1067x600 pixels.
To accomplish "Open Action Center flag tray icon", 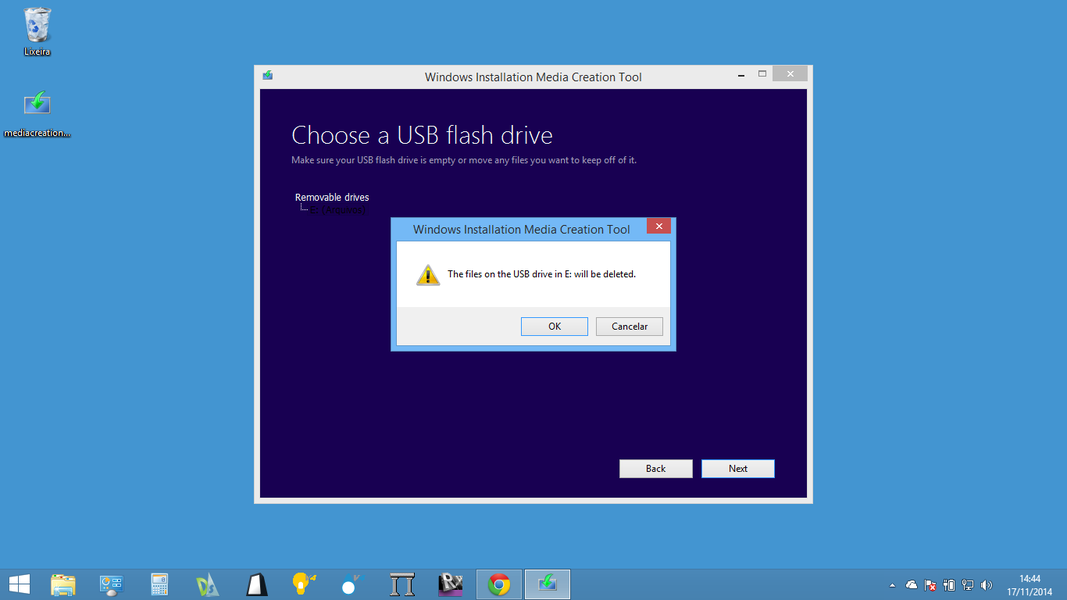I will click(930, 585).
